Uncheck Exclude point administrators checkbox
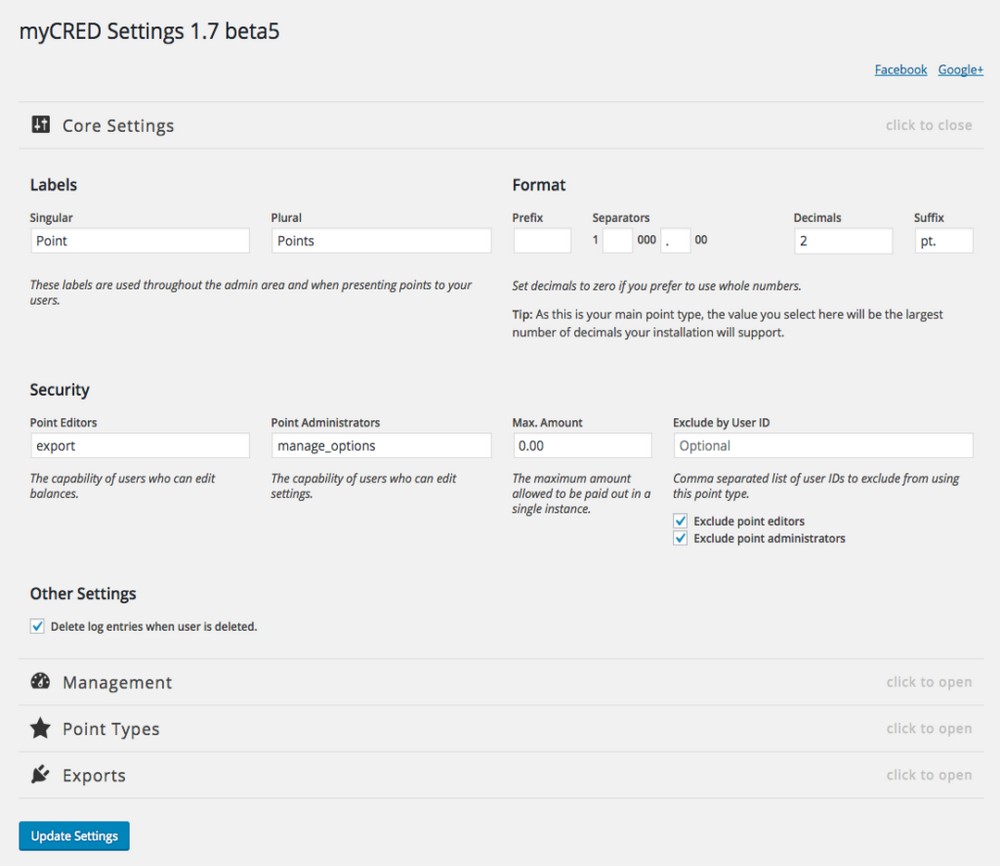 point(681,538)
